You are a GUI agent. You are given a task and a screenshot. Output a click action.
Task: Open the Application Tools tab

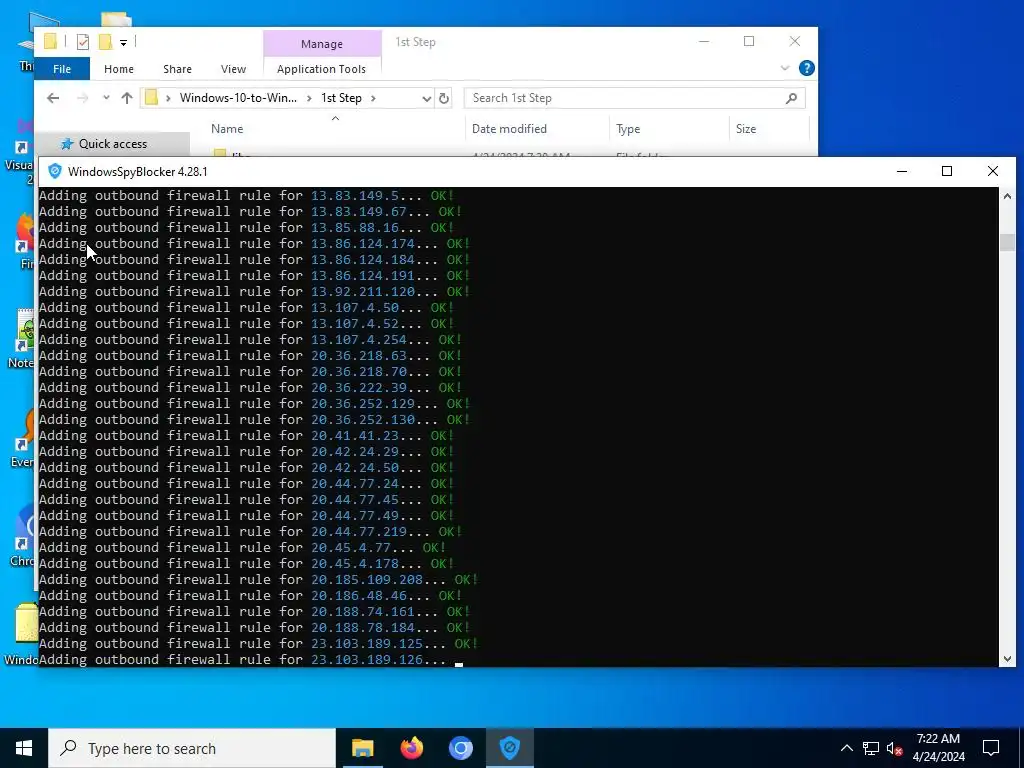321,69
